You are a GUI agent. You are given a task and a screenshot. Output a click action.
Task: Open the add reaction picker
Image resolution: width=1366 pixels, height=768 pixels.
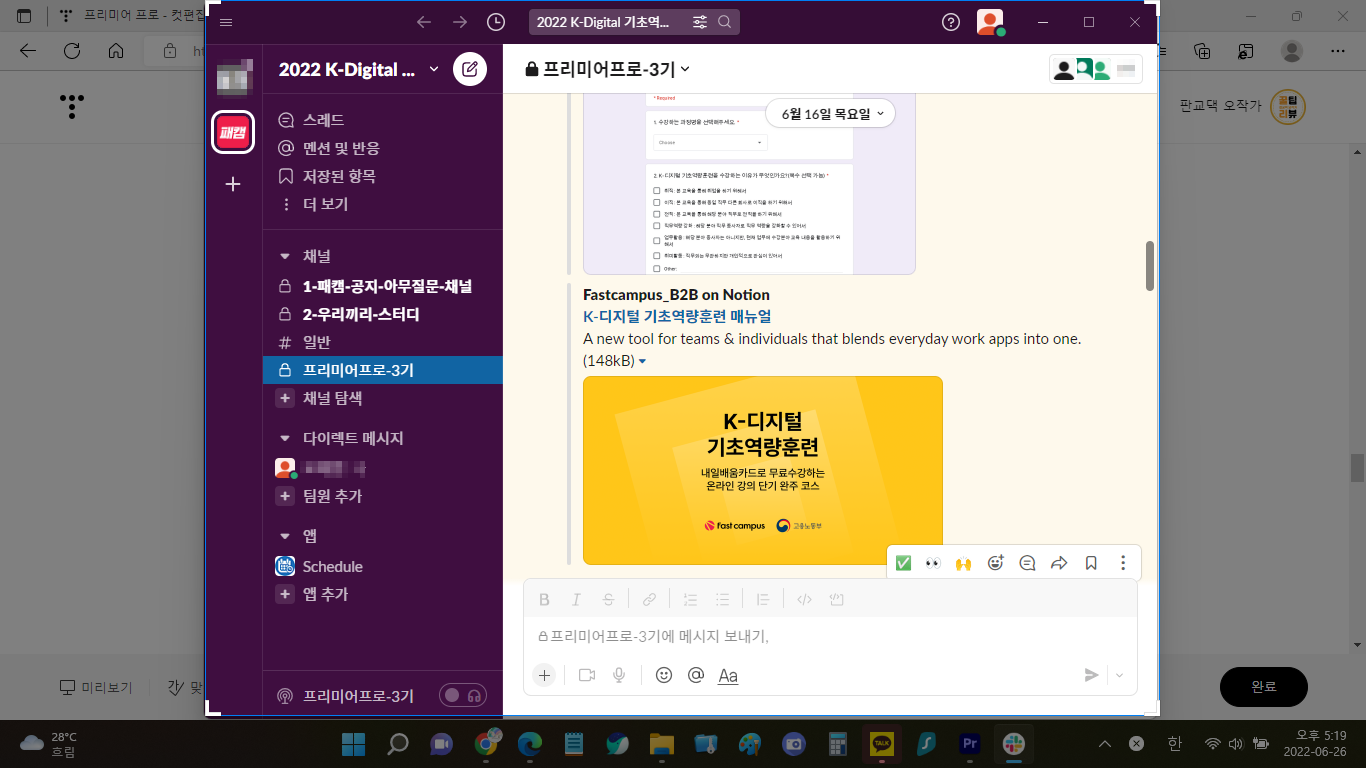click(995, 563)
